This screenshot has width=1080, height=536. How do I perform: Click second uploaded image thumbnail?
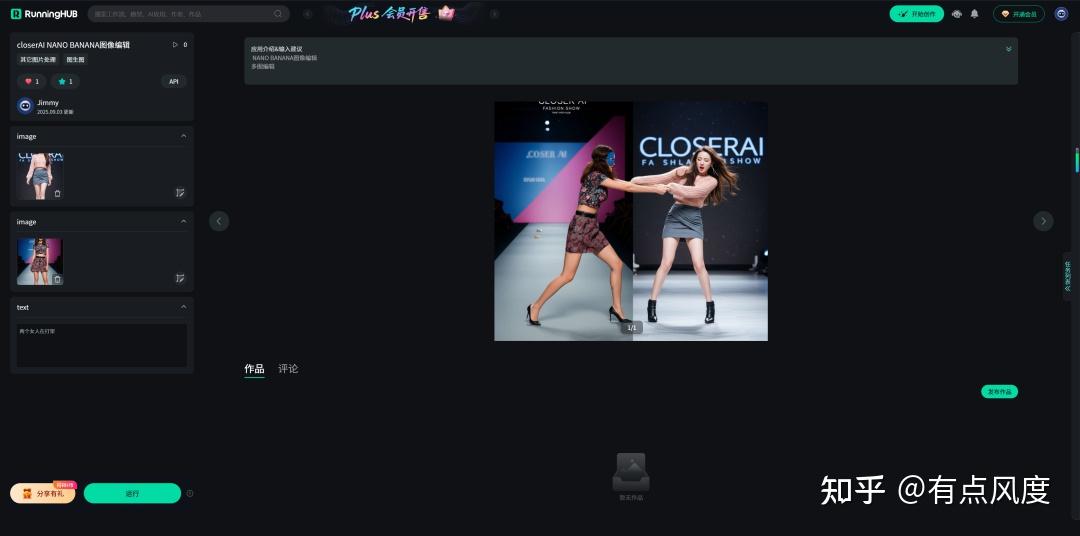point(40,261)
